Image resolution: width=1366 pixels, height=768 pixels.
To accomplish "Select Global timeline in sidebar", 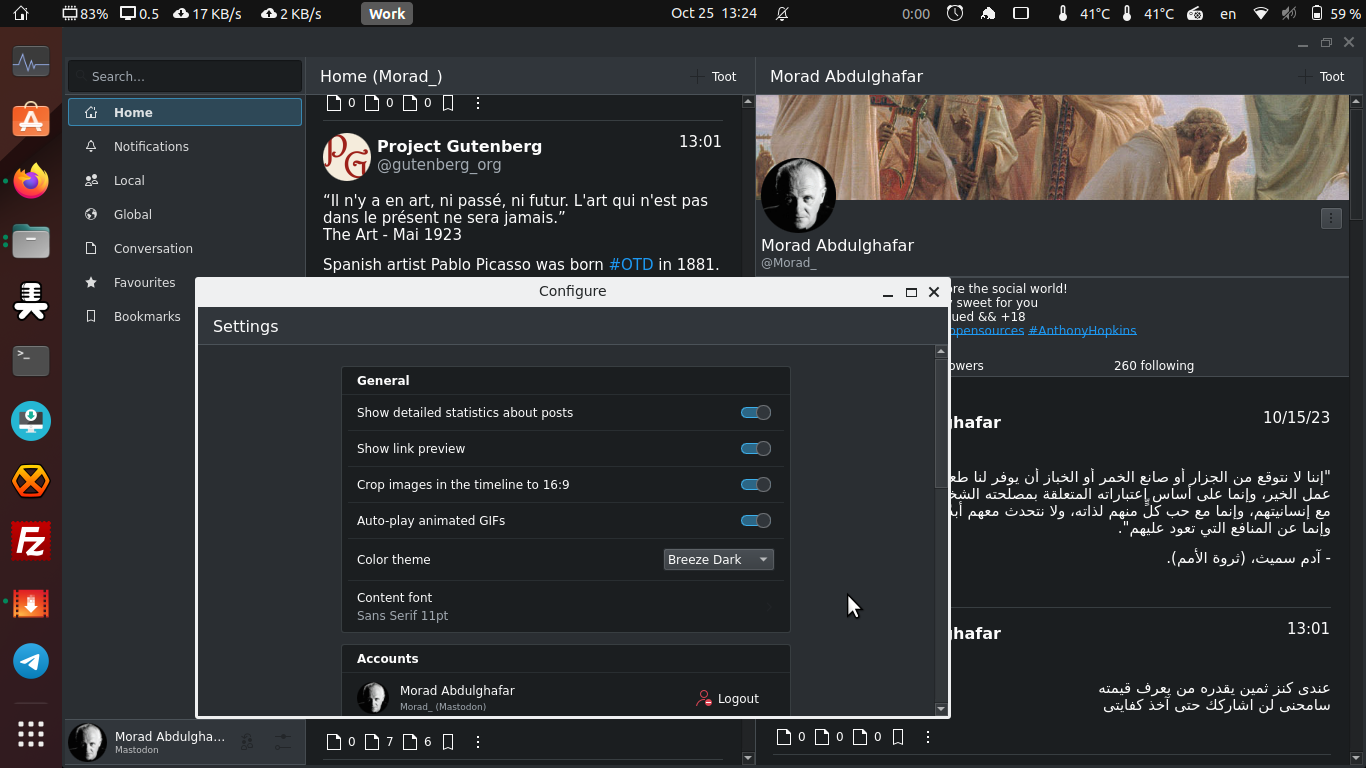I will [185, 214].
